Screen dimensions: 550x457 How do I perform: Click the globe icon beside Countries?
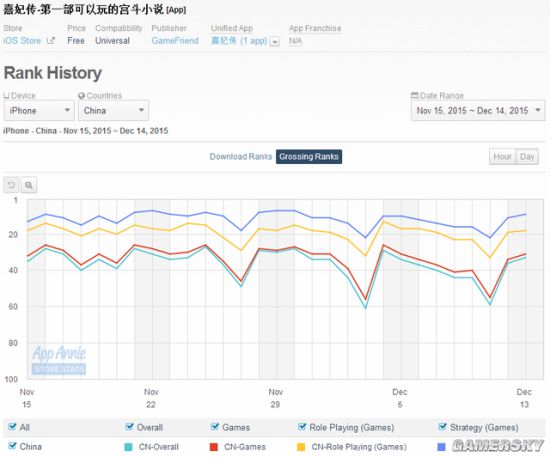coord(81,95)
